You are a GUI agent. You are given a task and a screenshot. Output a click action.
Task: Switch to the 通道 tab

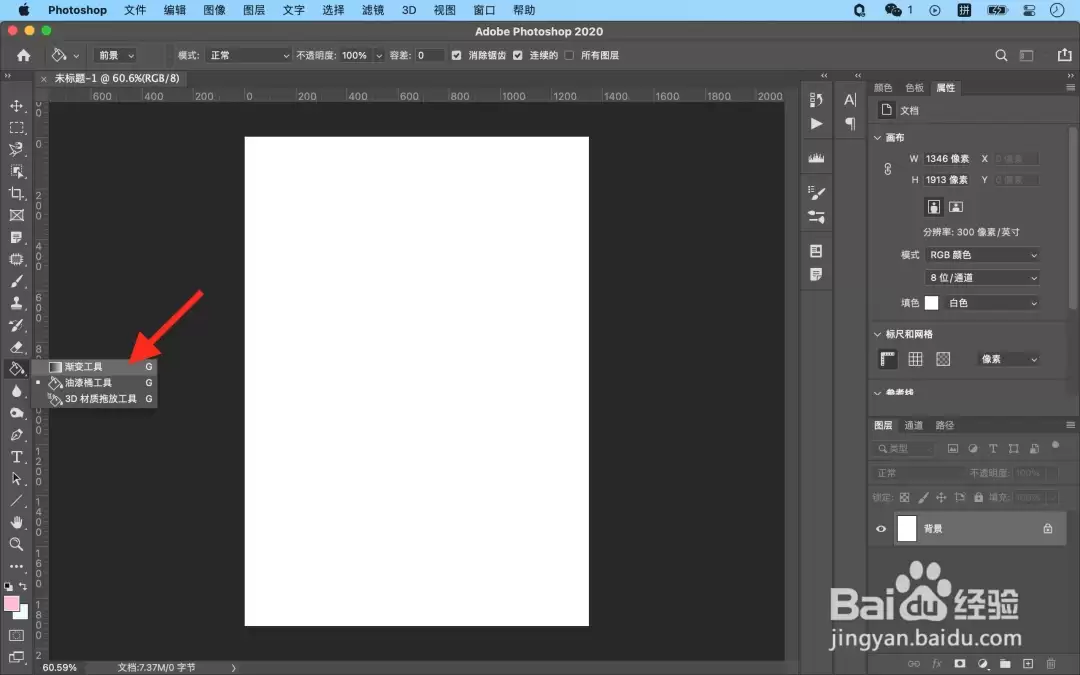[x=913, y=425]
